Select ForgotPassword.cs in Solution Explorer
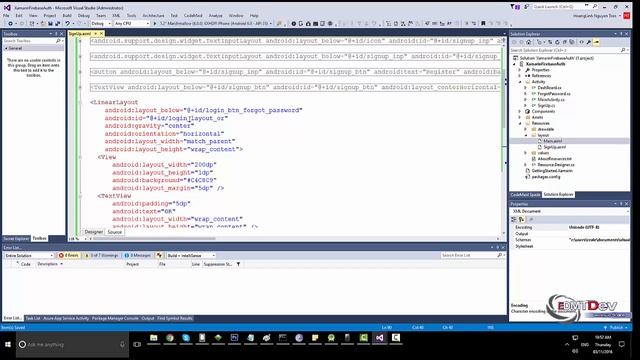 (554, 93)
